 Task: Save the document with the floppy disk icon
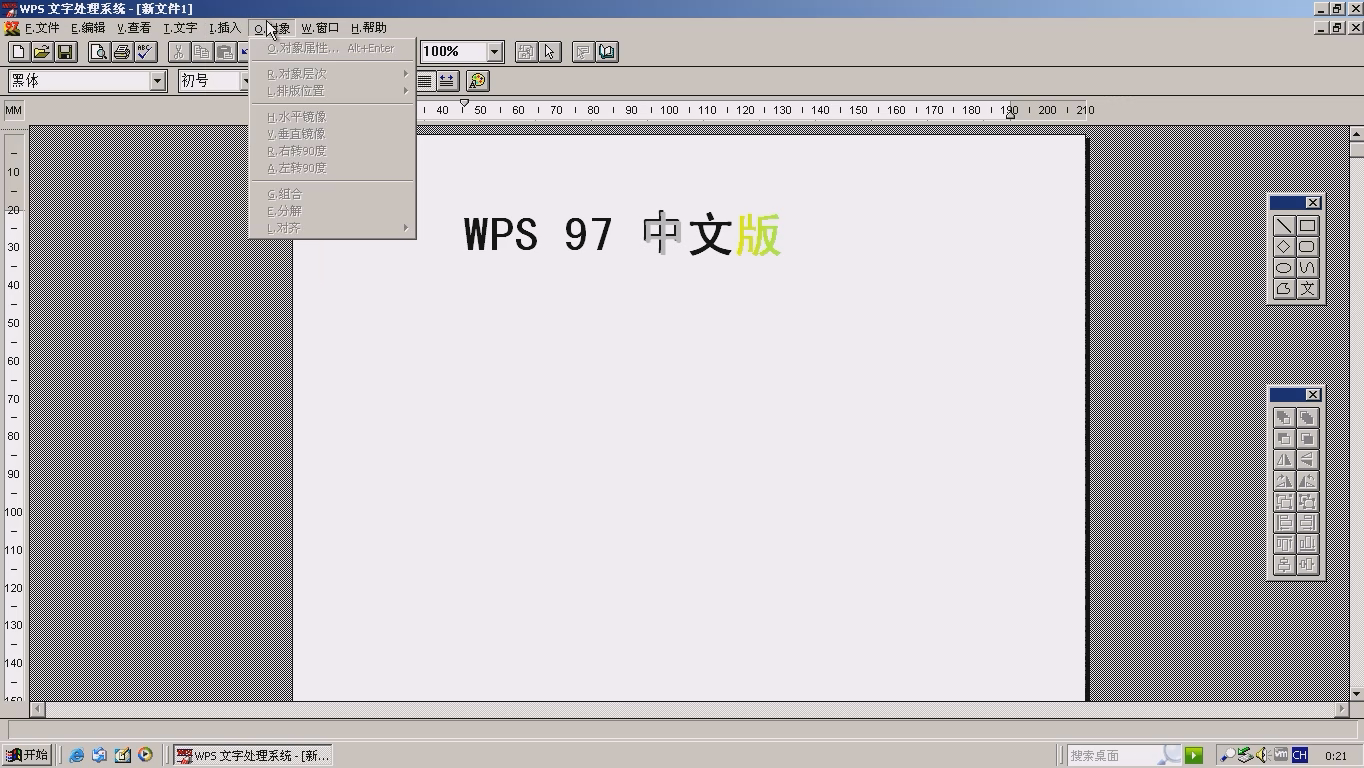65,52
